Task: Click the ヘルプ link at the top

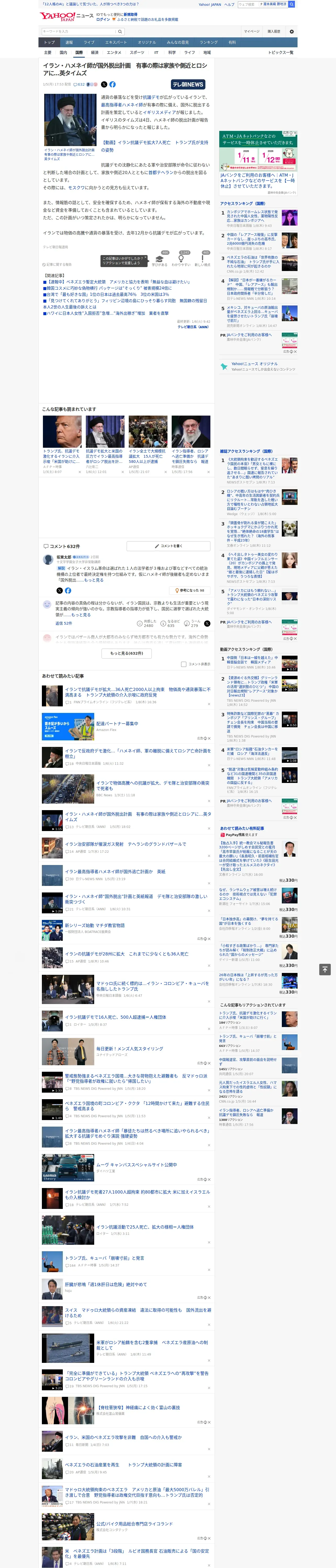Action: pyautogui.click(x=229, y=4)
